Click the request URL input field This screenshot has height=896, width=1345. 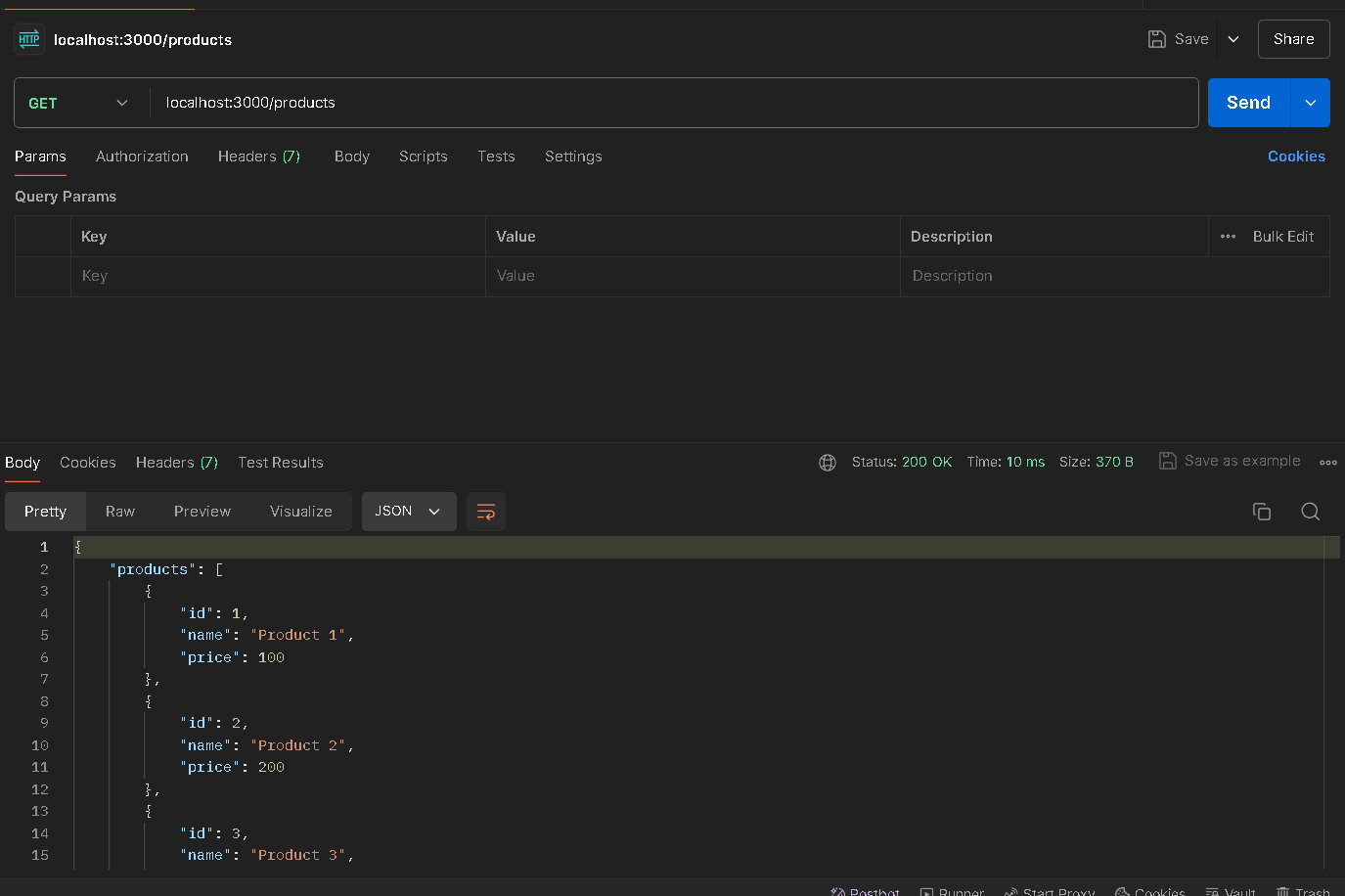tap(675, 103)
